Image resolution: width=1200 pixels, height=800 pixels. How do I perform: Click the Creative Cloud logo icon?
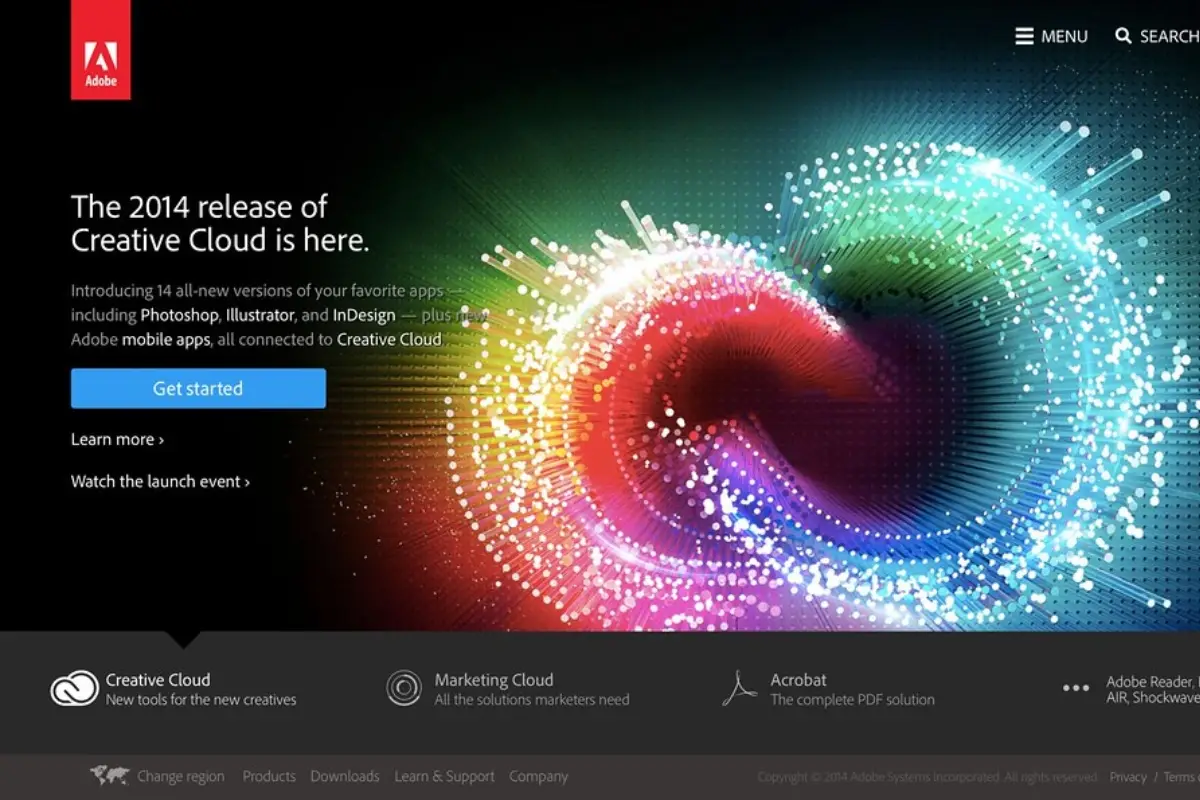tap(72, 688)
